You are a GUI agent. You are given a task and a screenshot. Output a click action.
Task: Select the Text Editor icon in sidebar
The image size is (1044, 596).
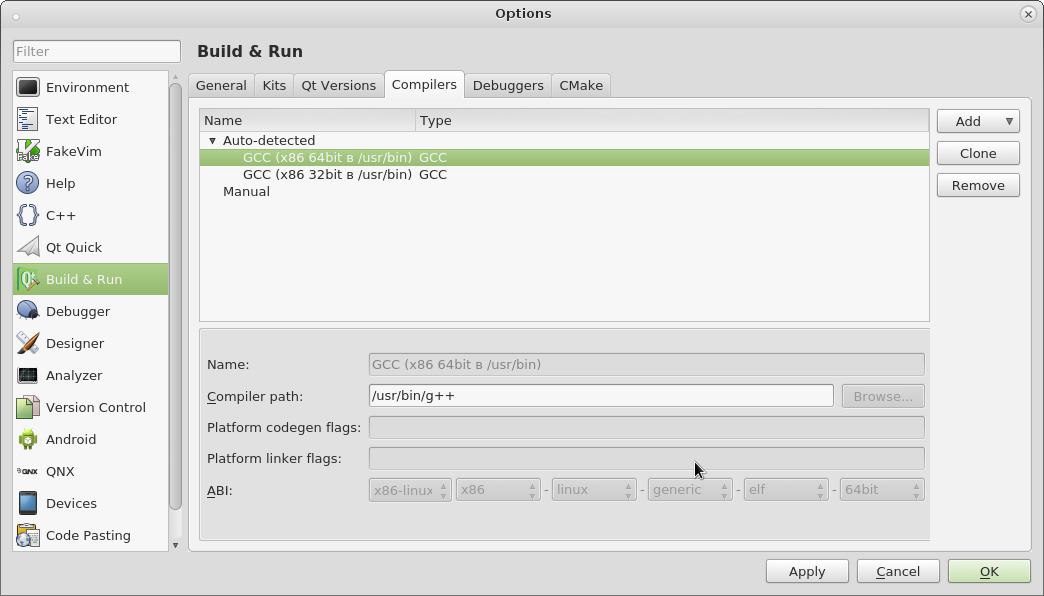pos(28,119)
